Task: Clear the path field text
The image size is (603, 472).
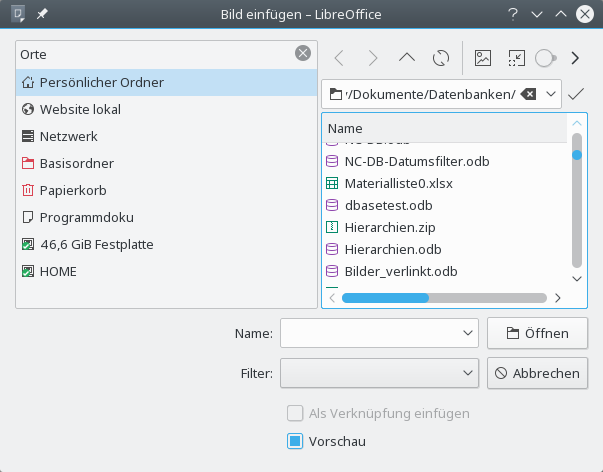Action: coord(529,94)
